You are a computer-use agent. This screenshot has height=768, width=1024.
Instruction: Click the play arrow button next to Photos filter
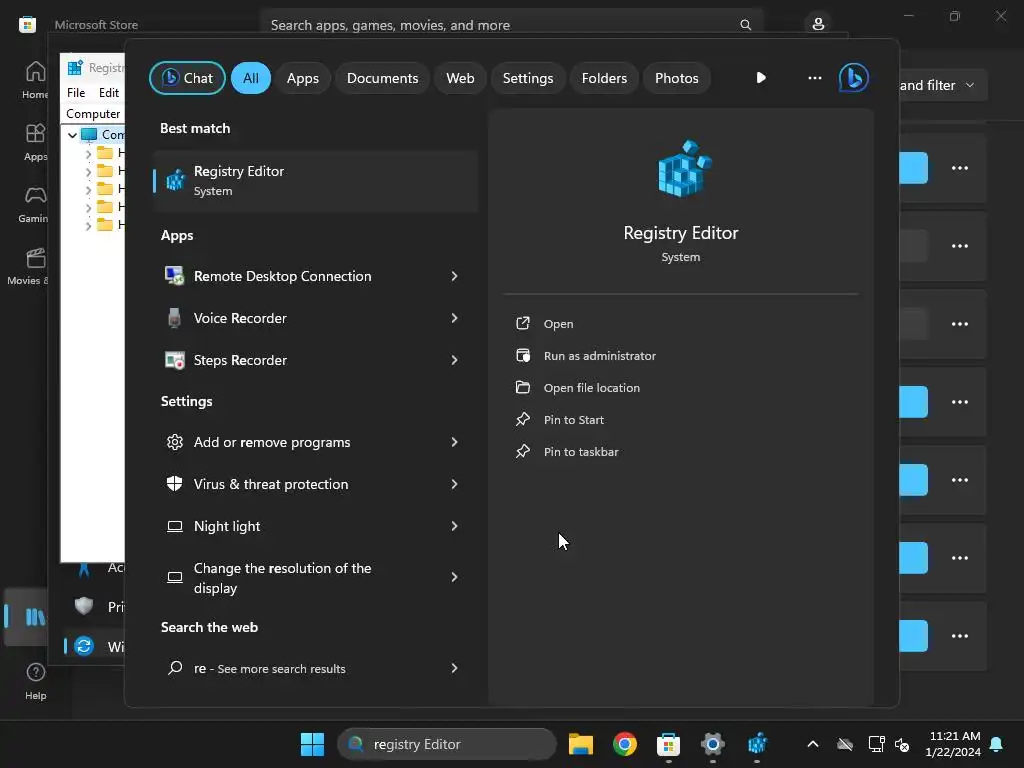click(761, 78)
